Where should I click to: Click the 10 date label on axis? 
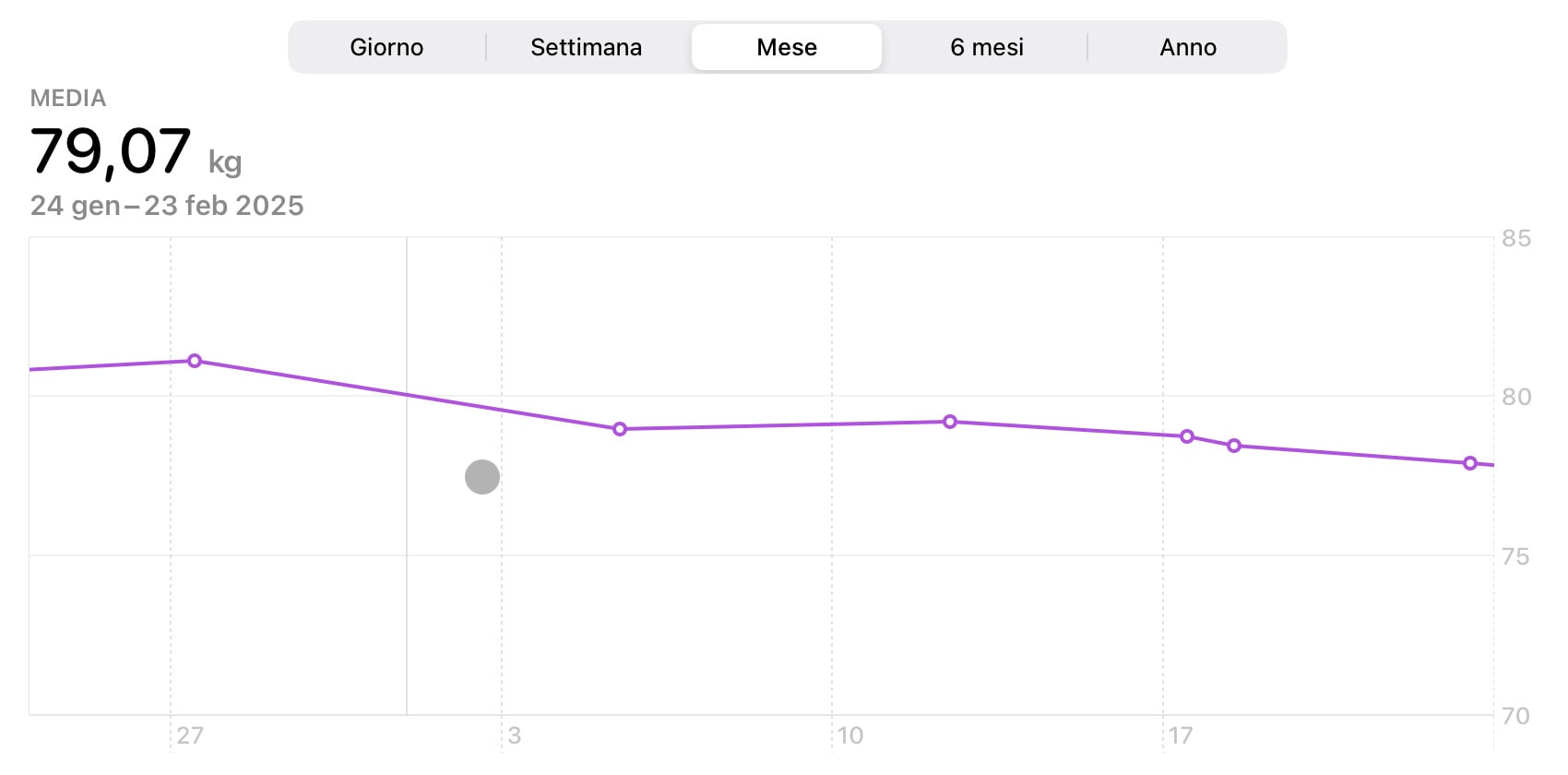(850, 735)
